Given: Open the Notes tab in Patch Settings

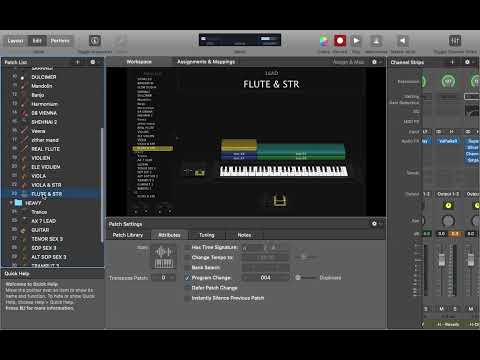Looking at the screenshot, I should click(x=244, y=235).
